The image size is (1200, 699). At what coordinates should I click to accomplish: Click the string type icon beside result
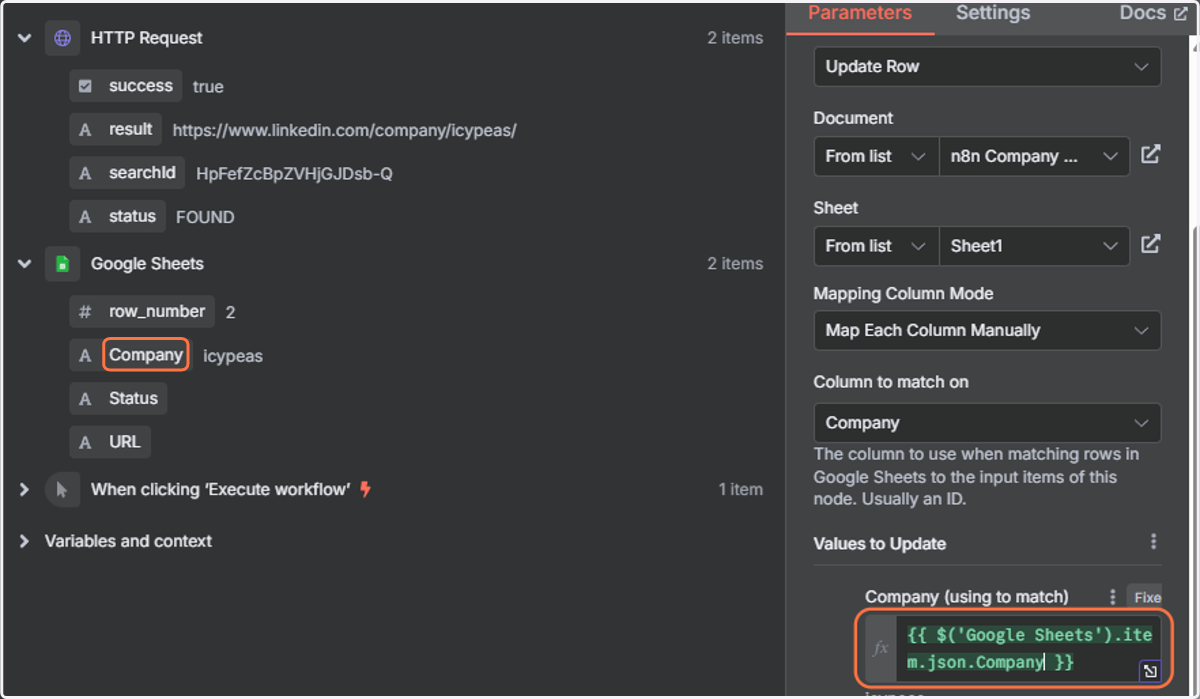85,130
